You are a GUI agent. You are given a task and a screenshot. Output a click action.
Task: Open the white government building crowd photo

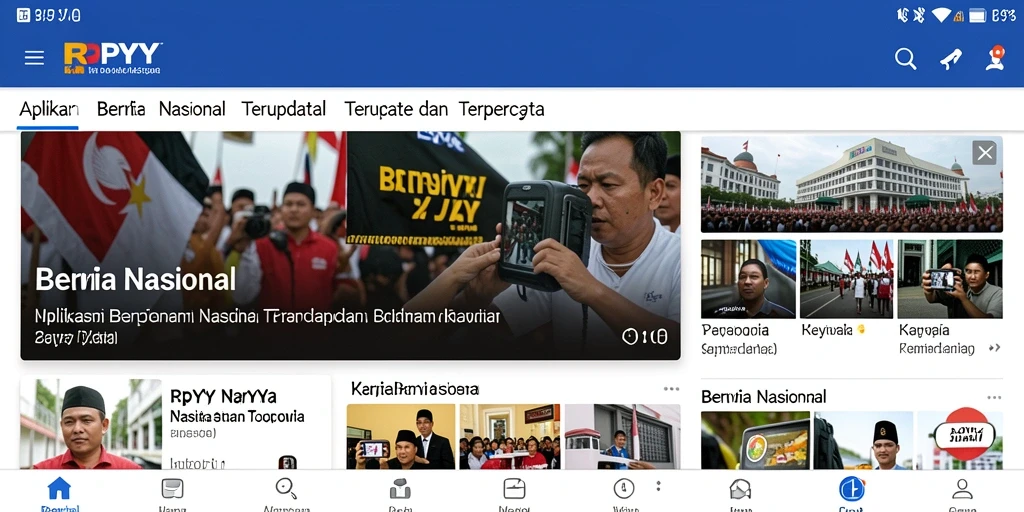pyautogui.click(x=852, y=184)
